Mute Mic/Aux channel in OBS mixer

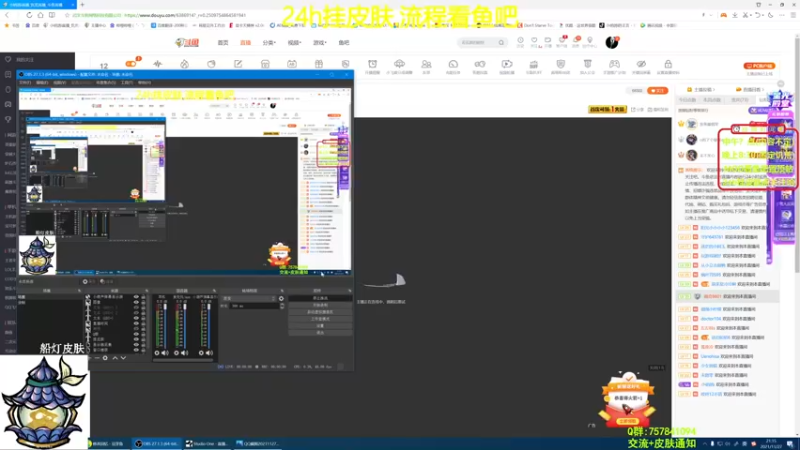185,353
